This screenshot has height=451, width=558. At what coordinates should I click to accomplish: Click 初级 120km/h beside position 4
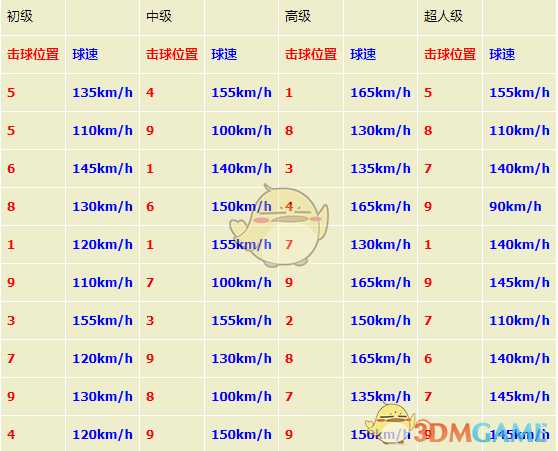(x=102, y=434)
